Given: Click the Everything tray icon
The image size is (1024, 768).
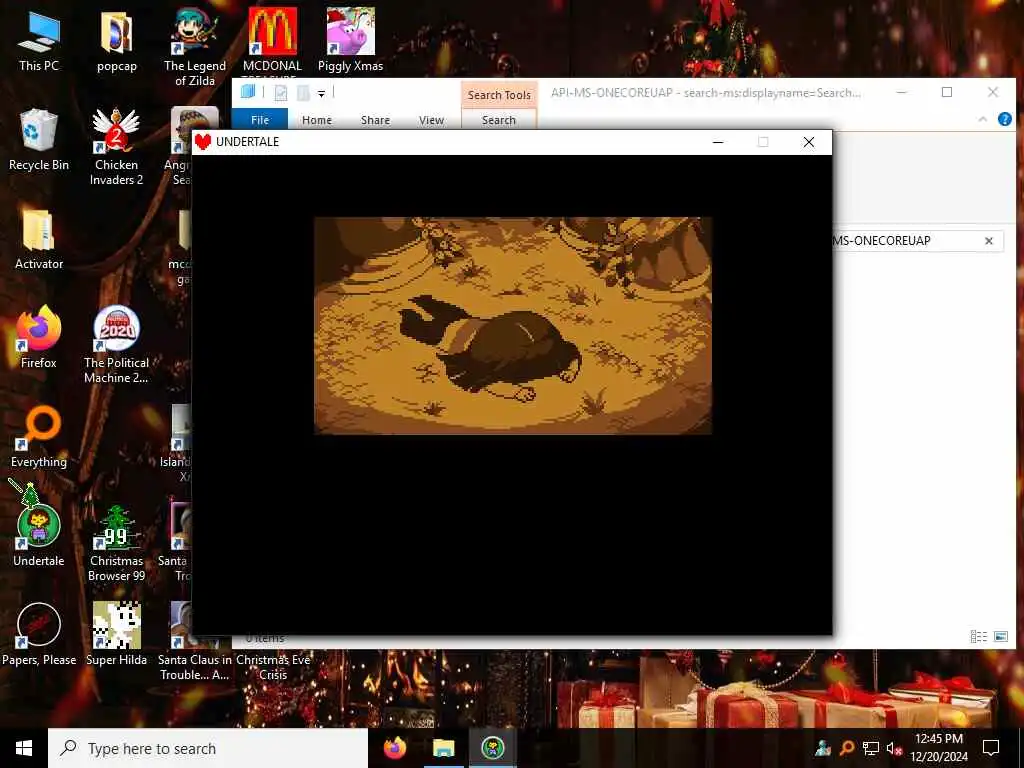Looking at the screenshot, I should [x=847, y=748].
